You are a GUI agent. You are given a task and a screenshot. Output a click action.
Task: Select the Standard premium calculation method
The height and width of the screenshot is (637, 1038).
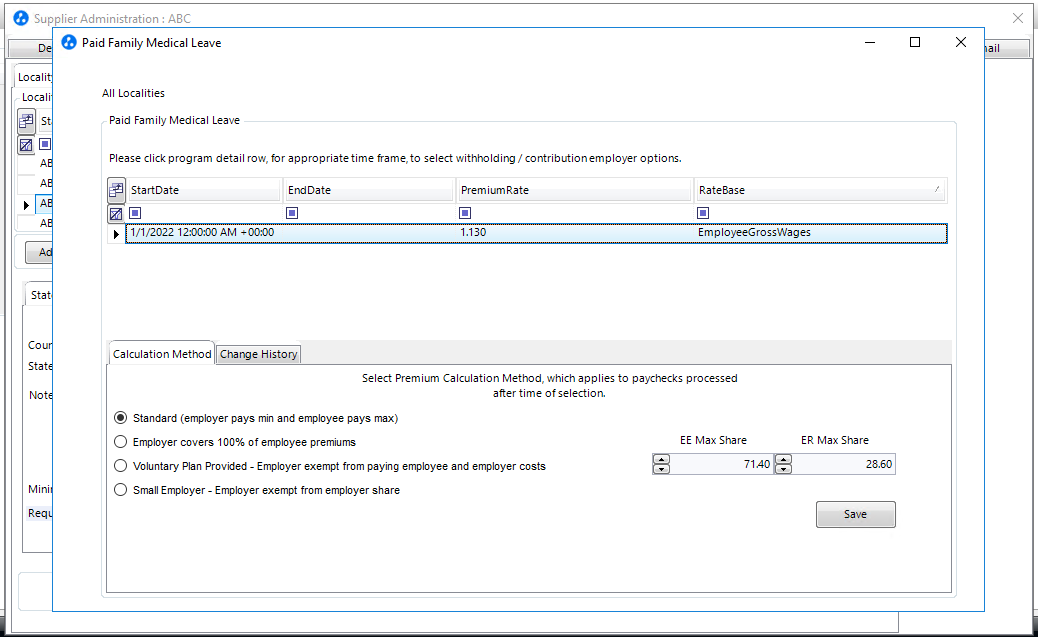pyautogui.click(x=120, y=418)
